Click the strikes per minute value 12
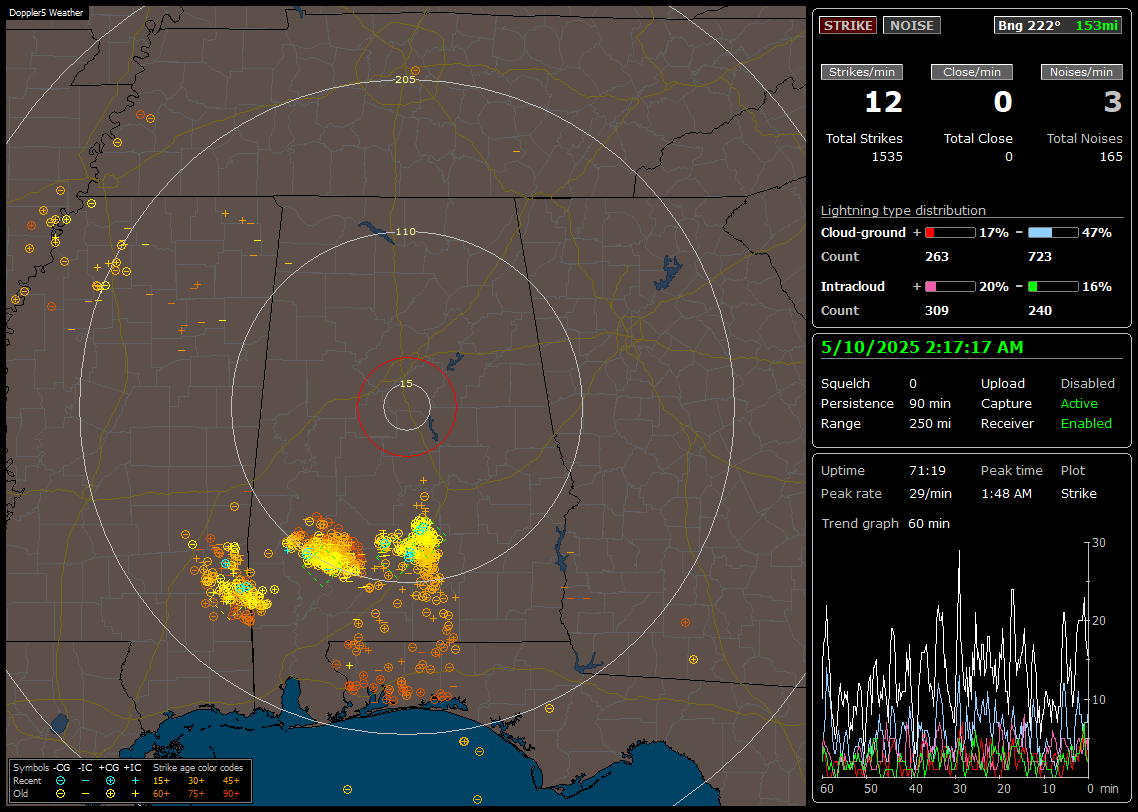The image size is (1138, 812). 883,102
